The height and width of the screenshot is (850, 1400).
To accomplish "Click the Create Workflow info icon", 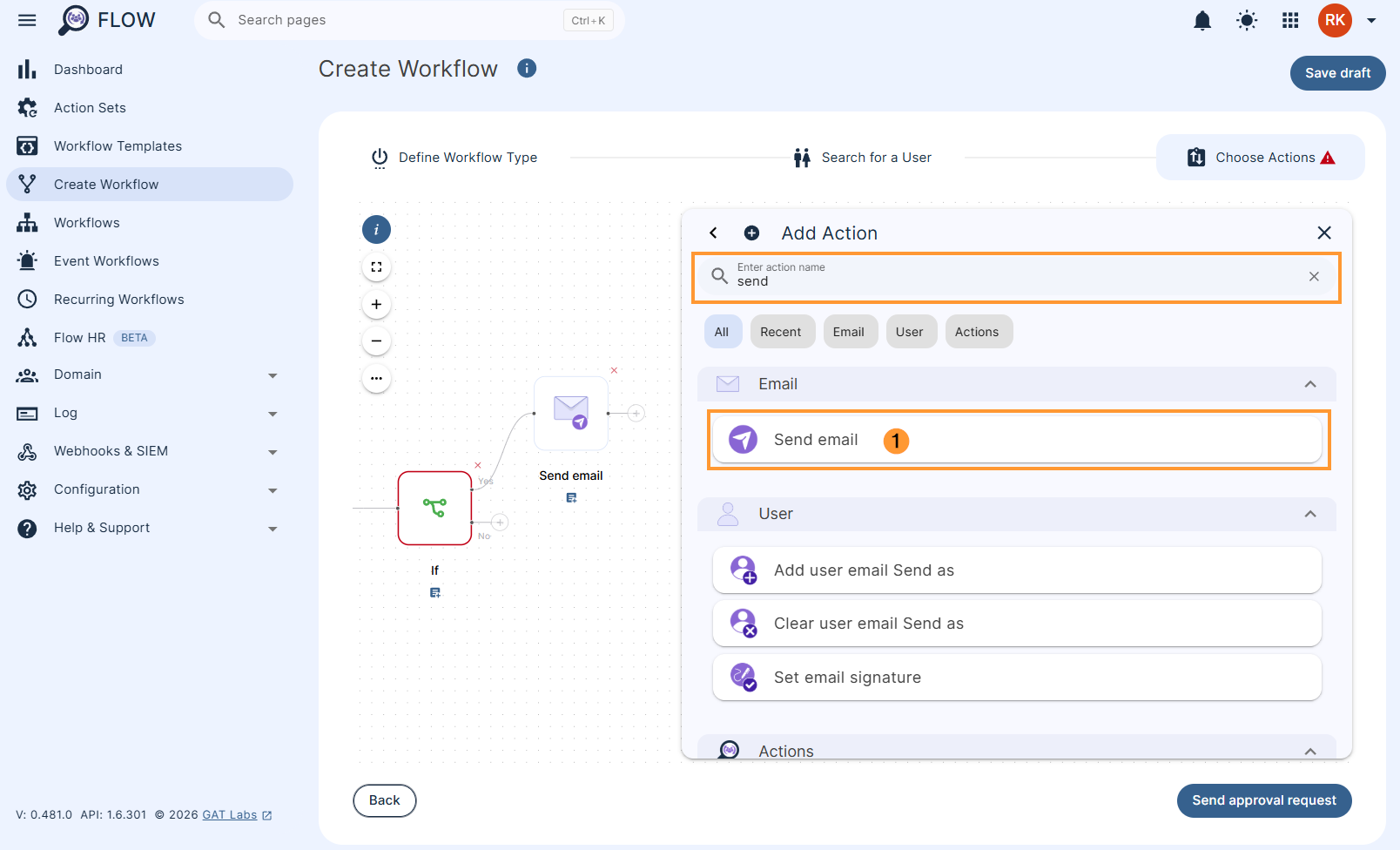I will click(x=527, y=68).
